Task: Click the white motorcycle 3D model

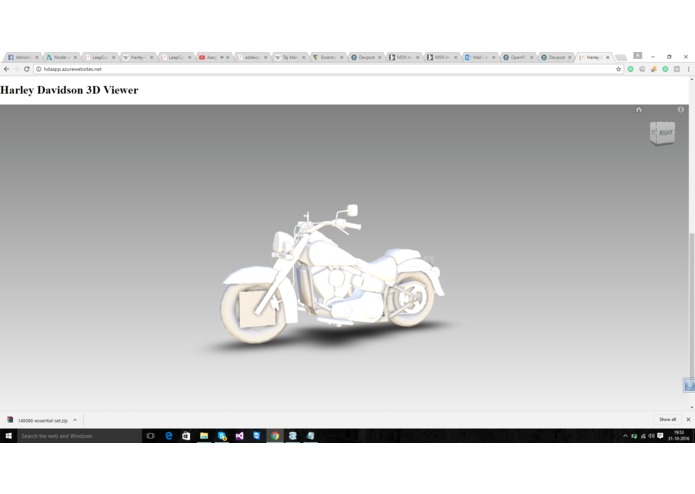Action: coord(332,275)
